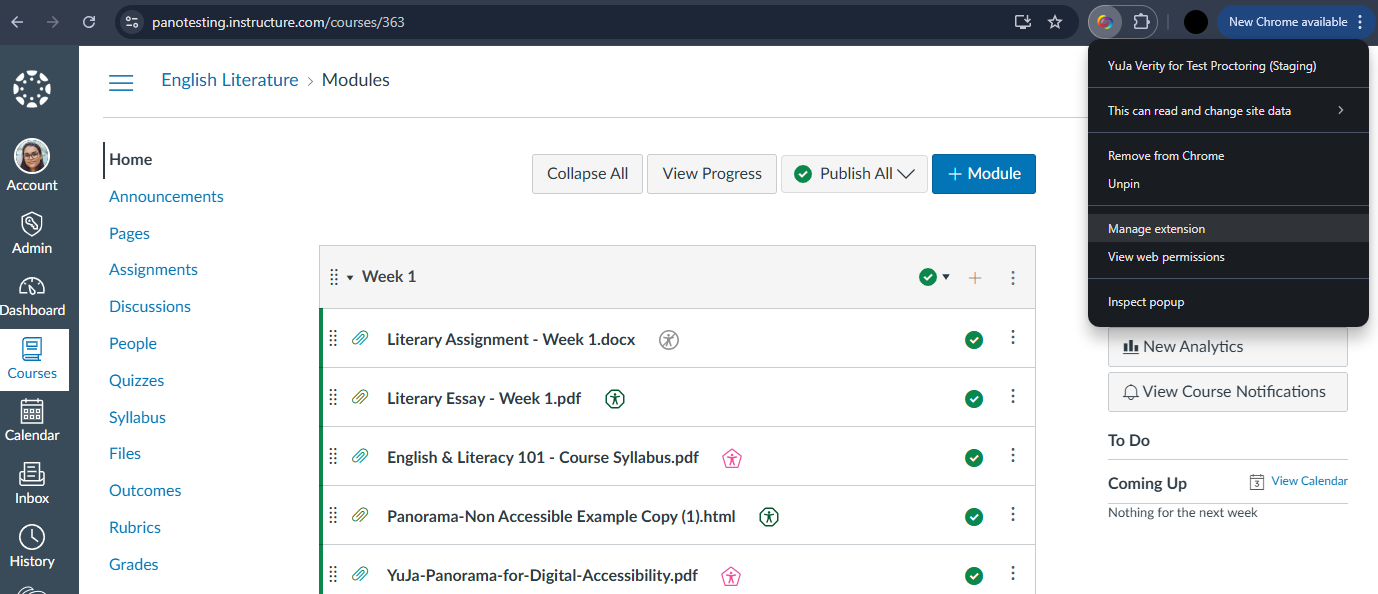Click the YuJa Verity extension icon

[x=1104, y=22]
